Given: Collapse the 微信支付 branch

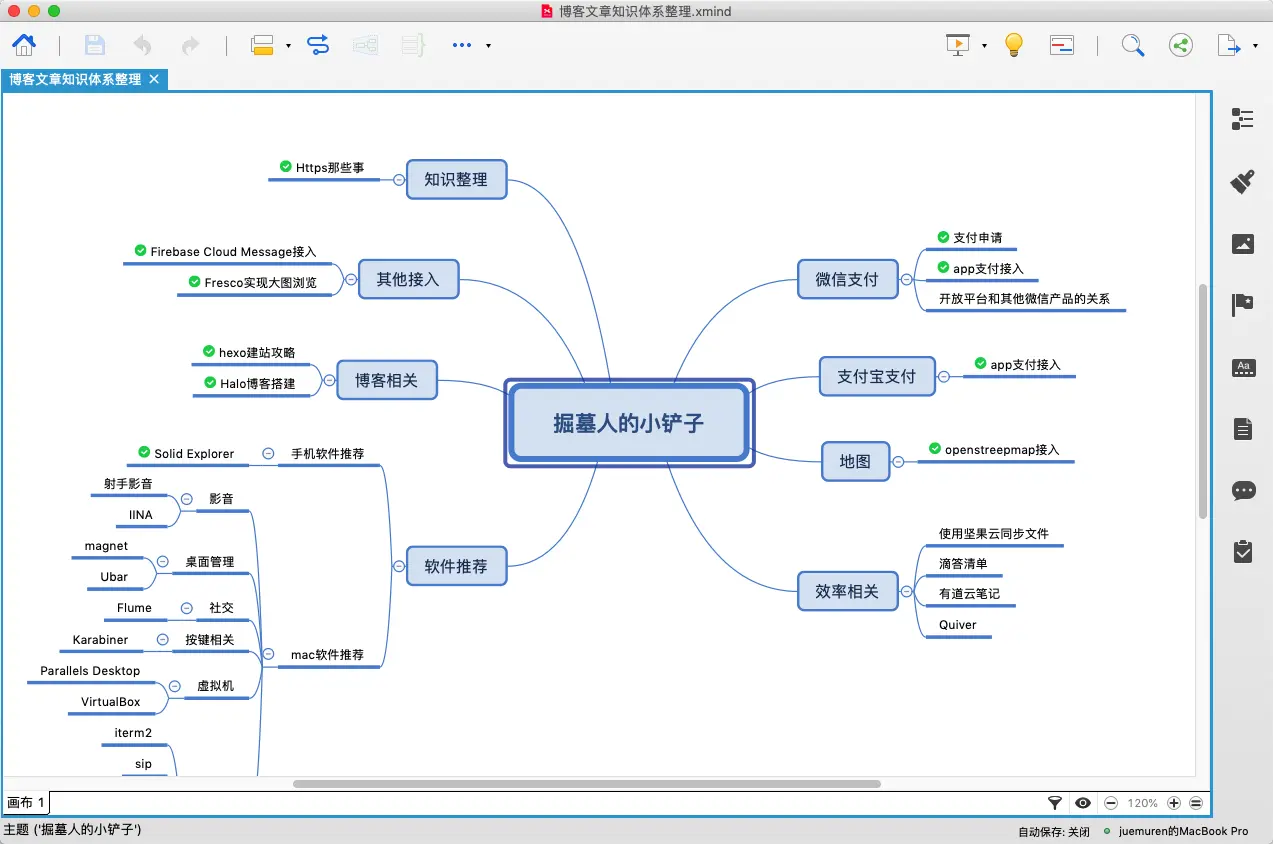Looking at the screenshot, I should [x=906, y=280].
